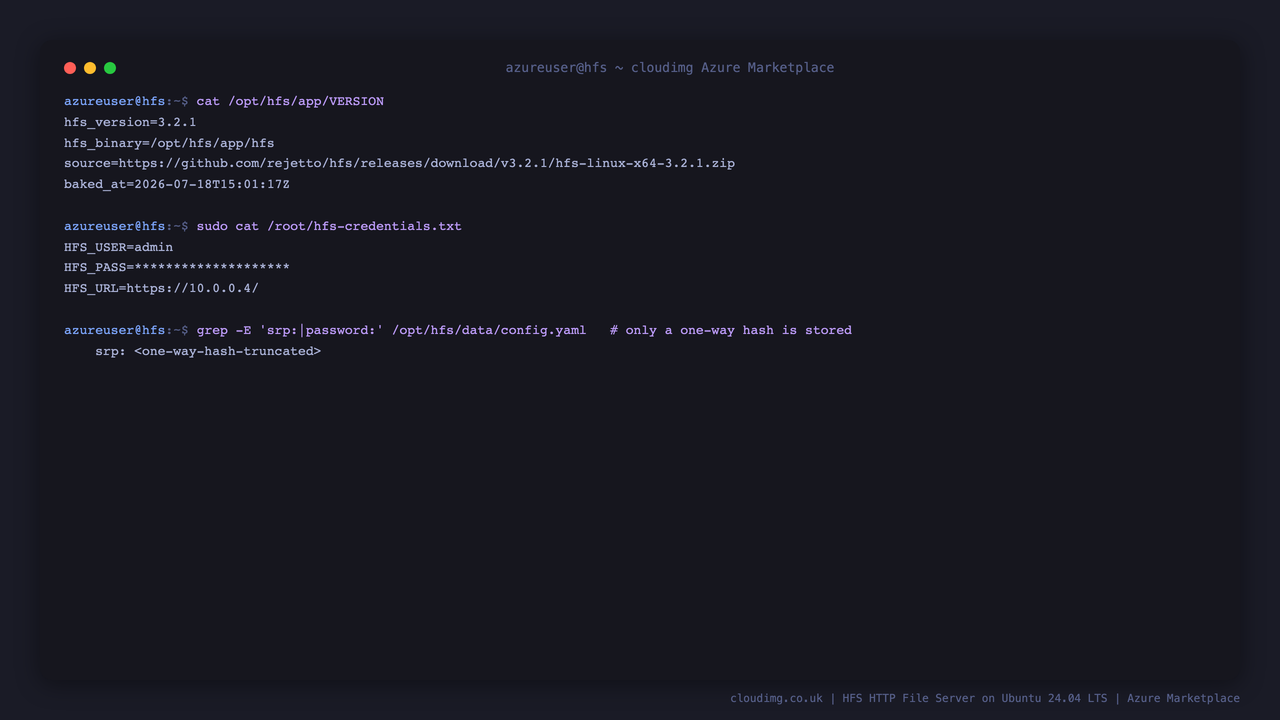Click the prompt before the sudo cat command
Viewport: 1280px width, 720px height.
pyautogui.click(x=126, y=226)
